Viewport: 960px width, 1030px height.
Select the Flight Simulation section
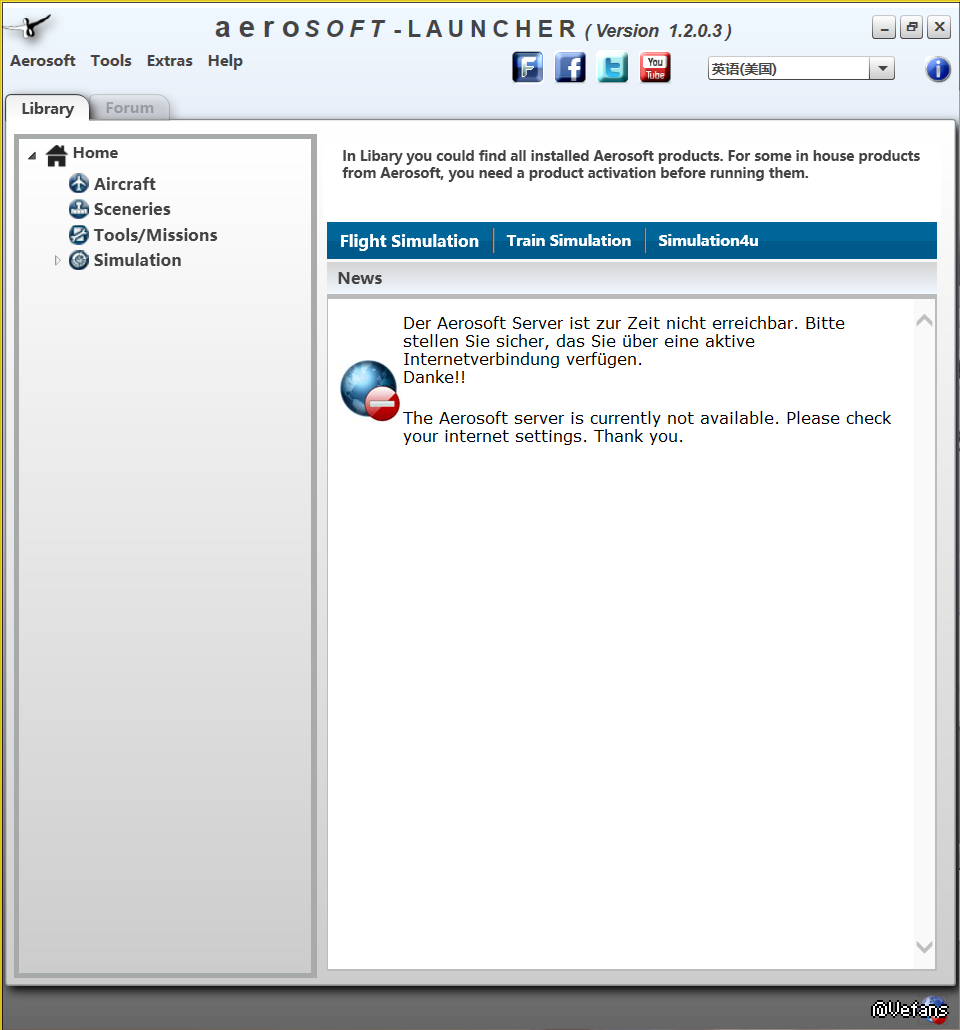click(409, 241)
